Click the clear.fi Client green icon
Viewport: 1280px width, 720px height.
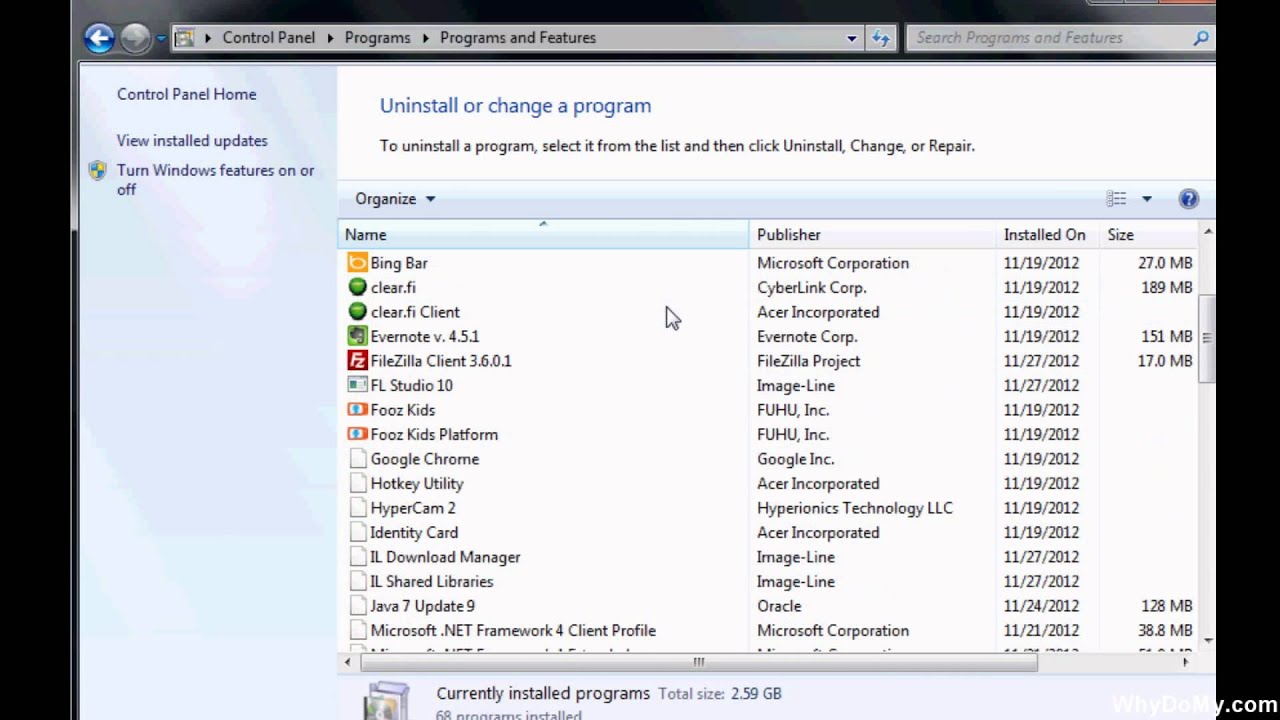click(x=357, y=312)
